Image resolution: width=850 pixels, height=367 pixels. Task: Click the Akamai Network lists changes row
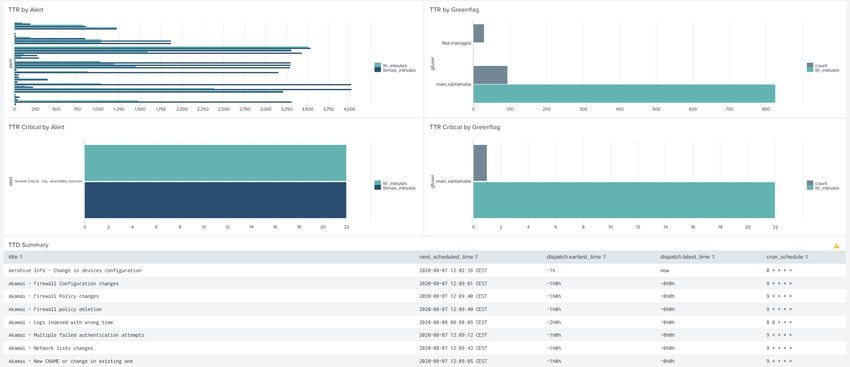[424, 348]
